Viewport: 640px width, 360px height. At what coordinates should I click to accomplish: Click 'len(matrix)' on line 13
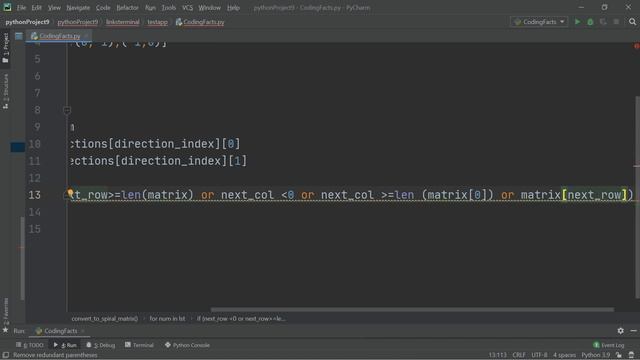point(158,195)
